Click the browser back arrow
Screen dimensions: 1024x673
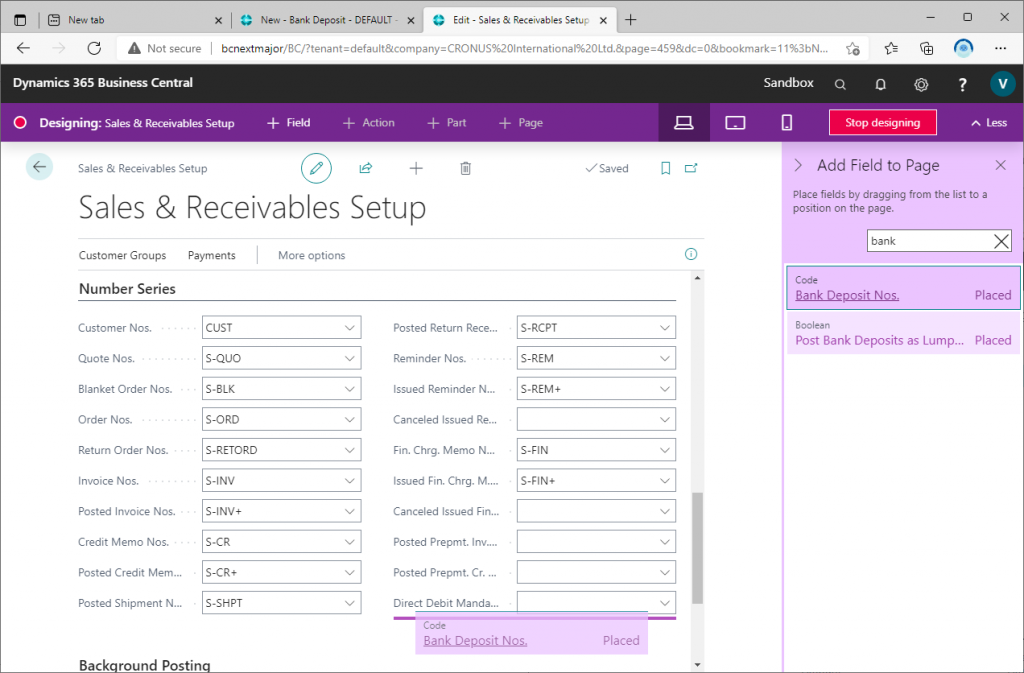(x=24, y=48)
